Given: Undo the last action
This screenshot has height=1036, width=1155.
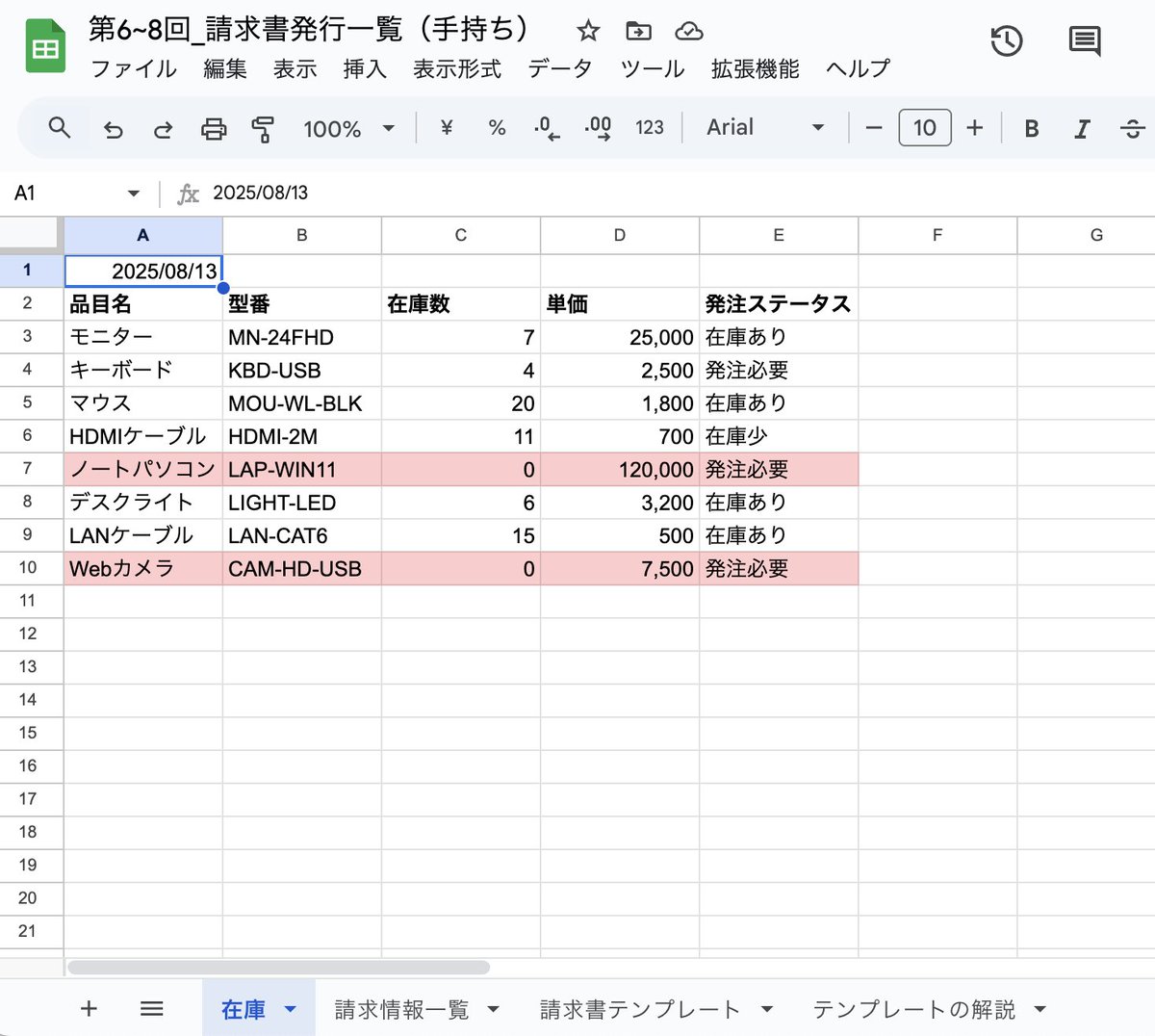Looking at the screenshot, I should [114, 128].
